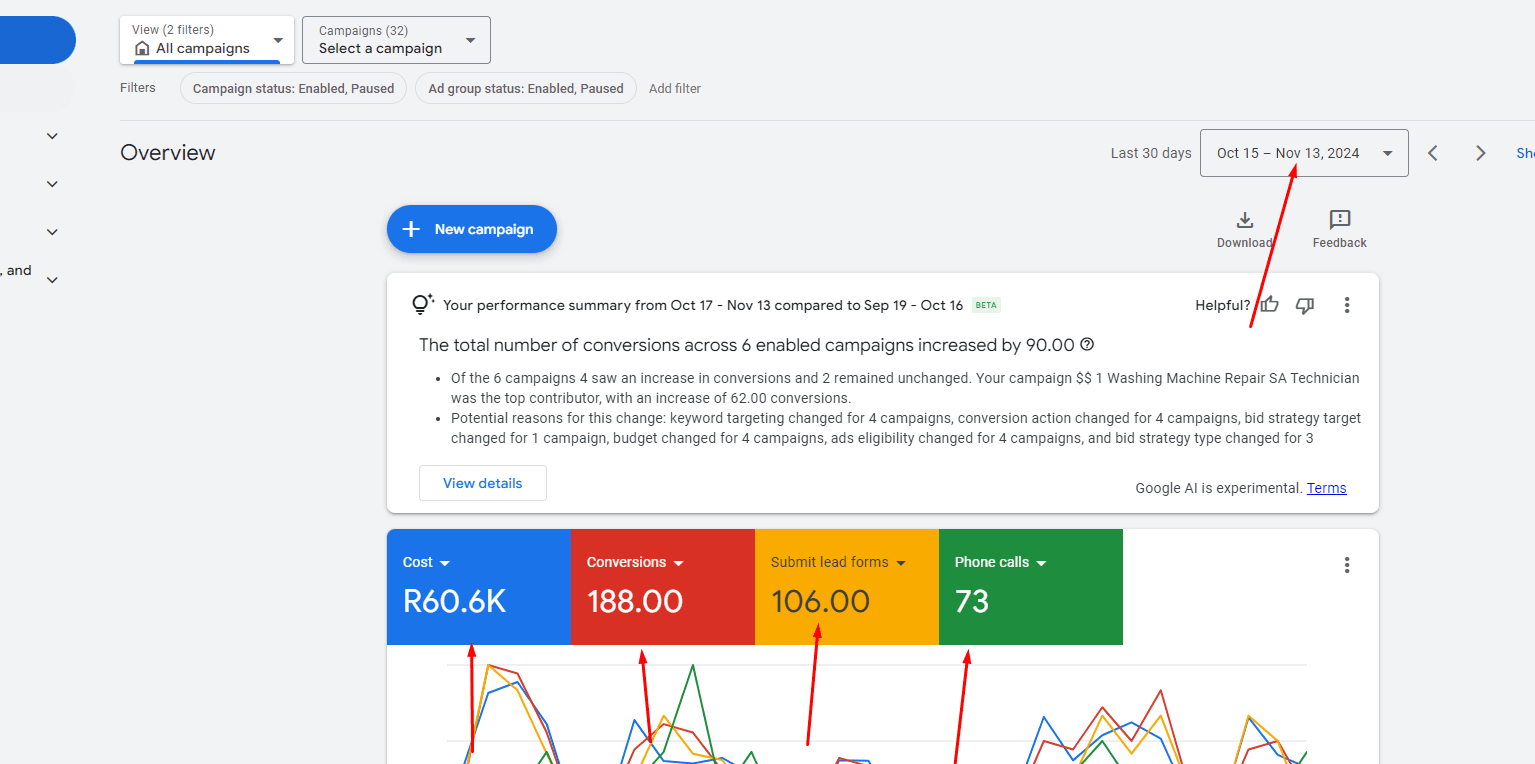The height and width of the screenshot is (764, 1535).
Task: Click the Download icon
Action: click(x=1244, y=220)
